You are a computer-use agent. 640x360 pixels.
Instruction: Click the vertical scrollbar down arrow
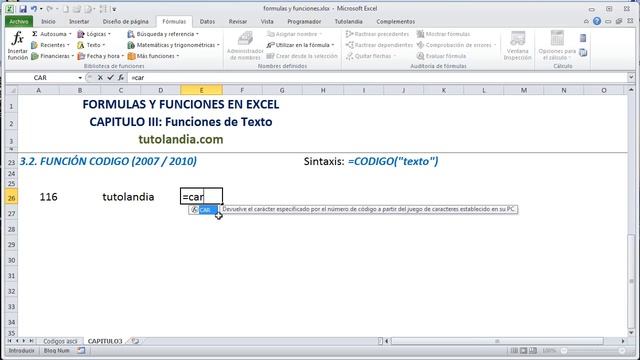coord(631,333)
